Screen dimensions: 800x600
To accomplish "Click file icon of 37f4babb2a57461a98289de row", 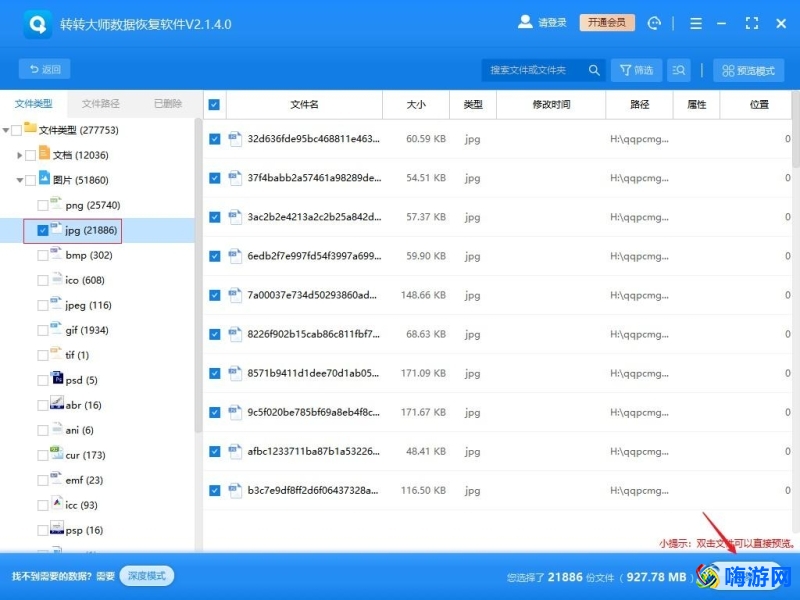I will pyautogui.click(x=235, y=178).
